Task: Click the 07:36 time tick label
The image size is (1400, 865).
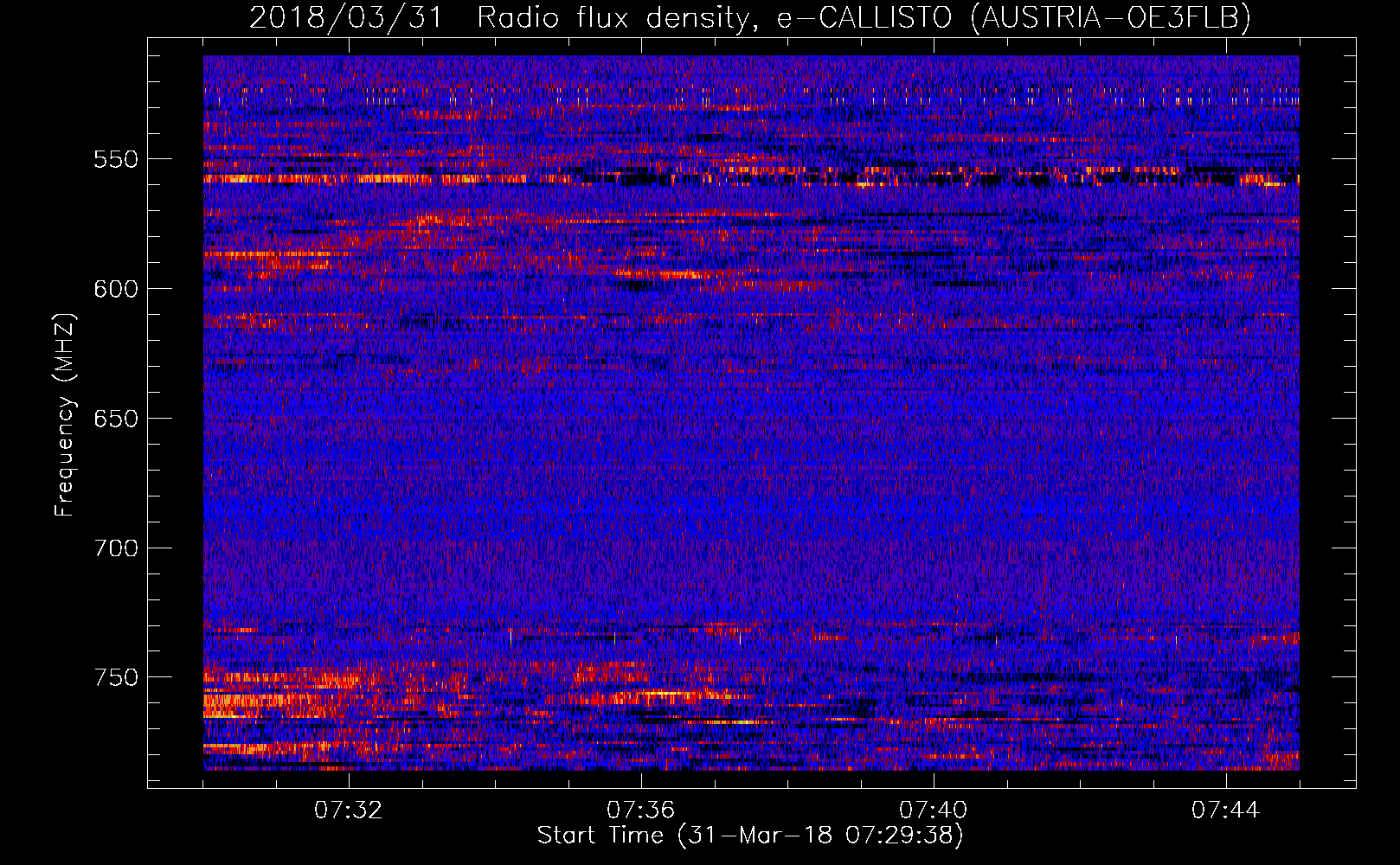Action: (640, 811)
